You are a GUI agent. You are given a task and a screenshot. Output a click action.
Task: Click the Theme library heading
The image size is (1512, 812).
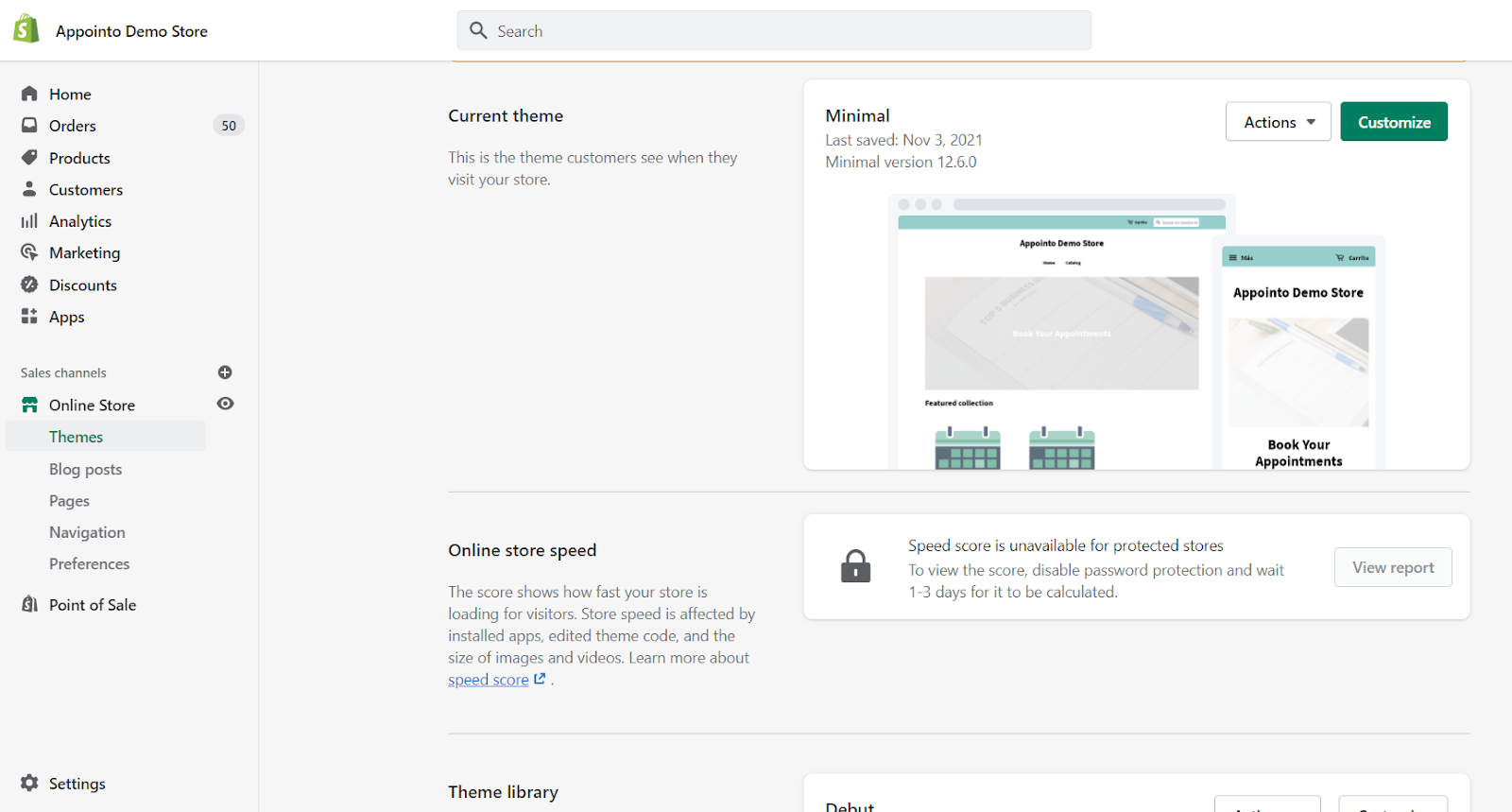[x=503, y=792]
